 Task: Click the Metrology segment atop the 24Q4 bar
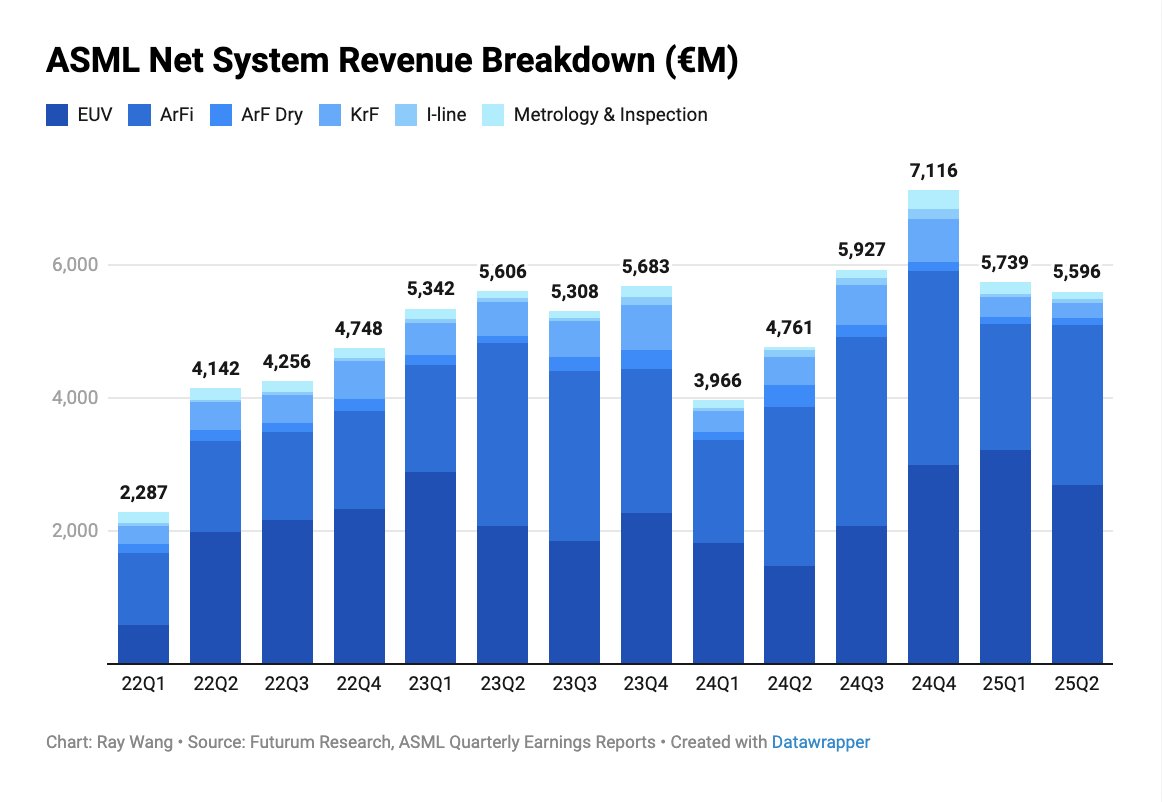[933, 199]
